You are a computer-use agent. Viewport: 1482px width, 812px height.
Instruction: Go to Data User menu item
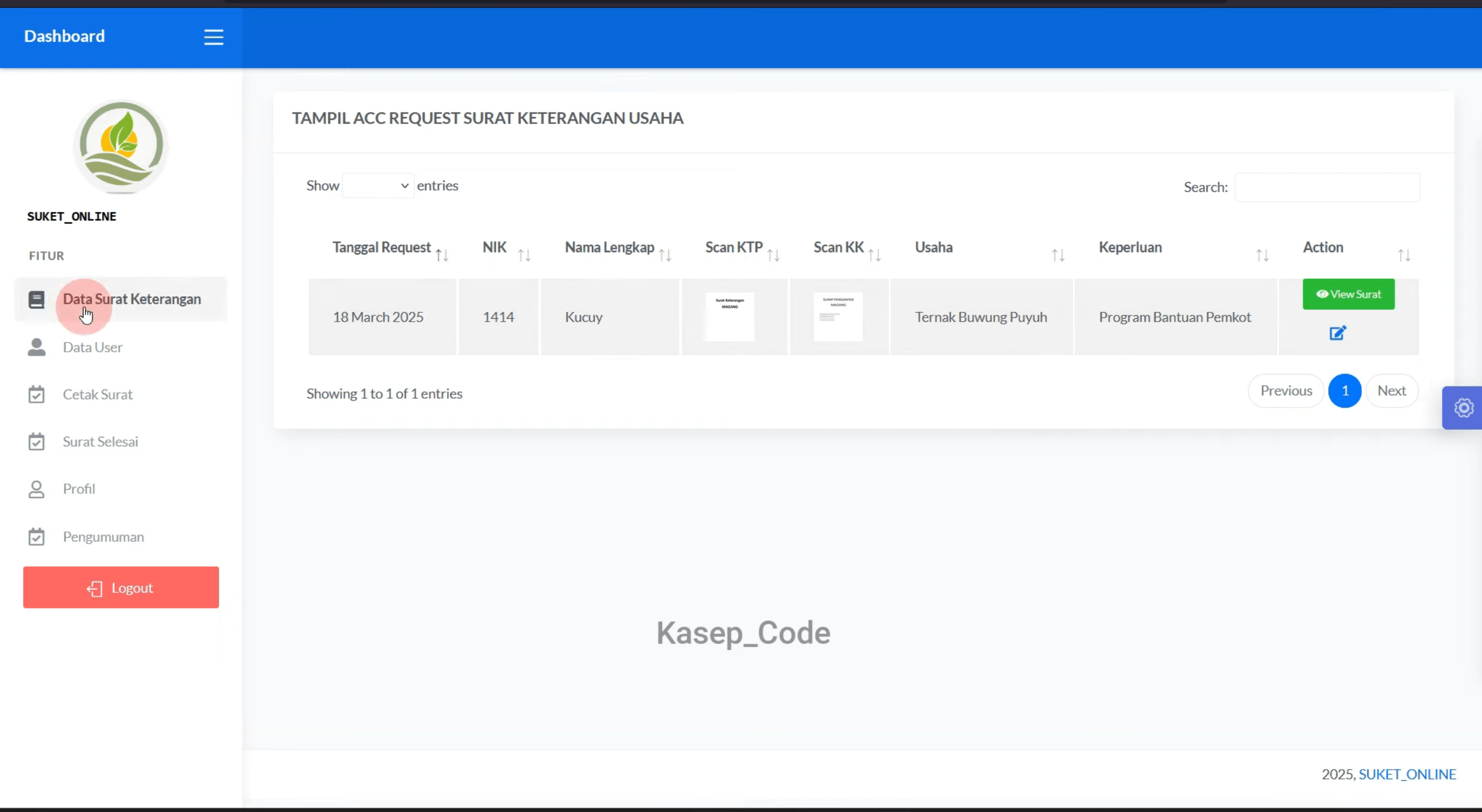coord(121,347)
